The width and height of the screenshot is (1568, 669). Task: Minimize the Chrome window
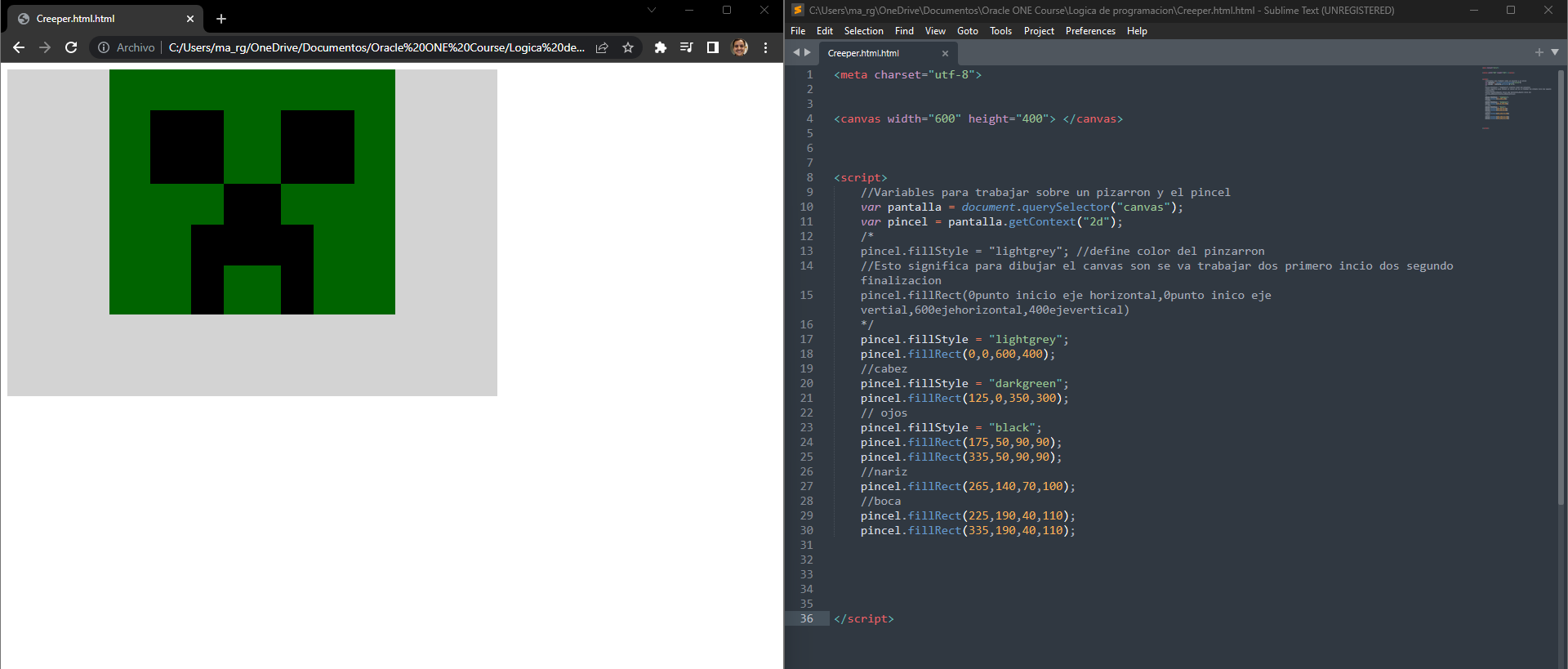tap(689, 10)
